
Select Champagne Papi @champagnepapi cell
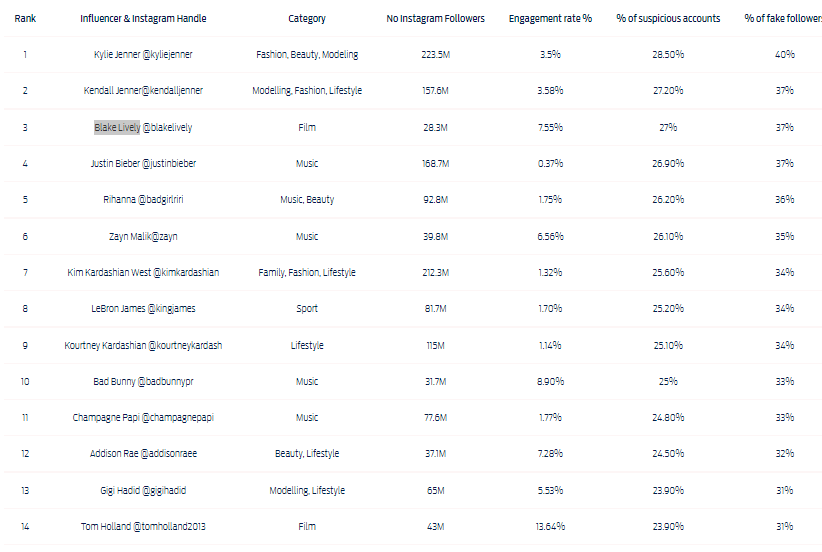point(143,418)
